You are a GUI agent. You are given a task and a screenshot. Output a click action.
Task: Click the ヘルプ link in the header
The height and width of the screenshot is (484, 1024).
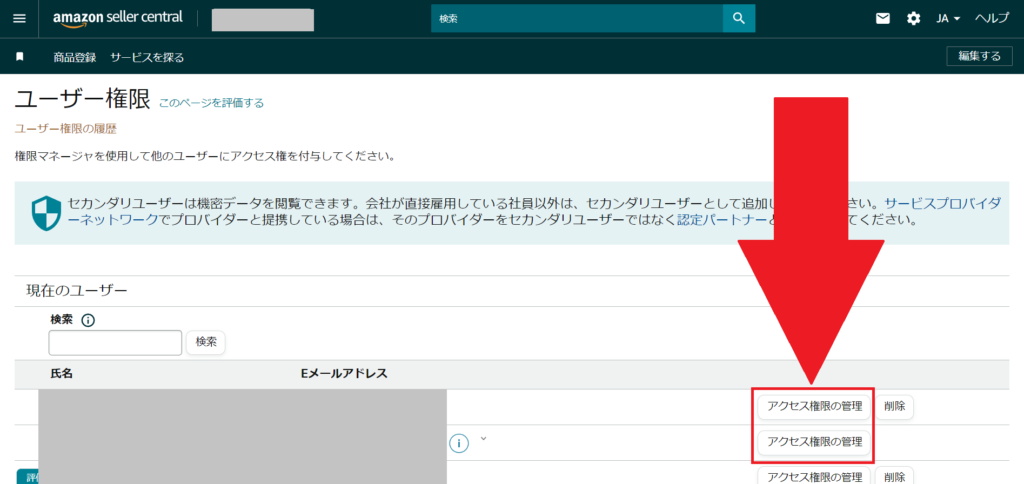tap(992, 18)
